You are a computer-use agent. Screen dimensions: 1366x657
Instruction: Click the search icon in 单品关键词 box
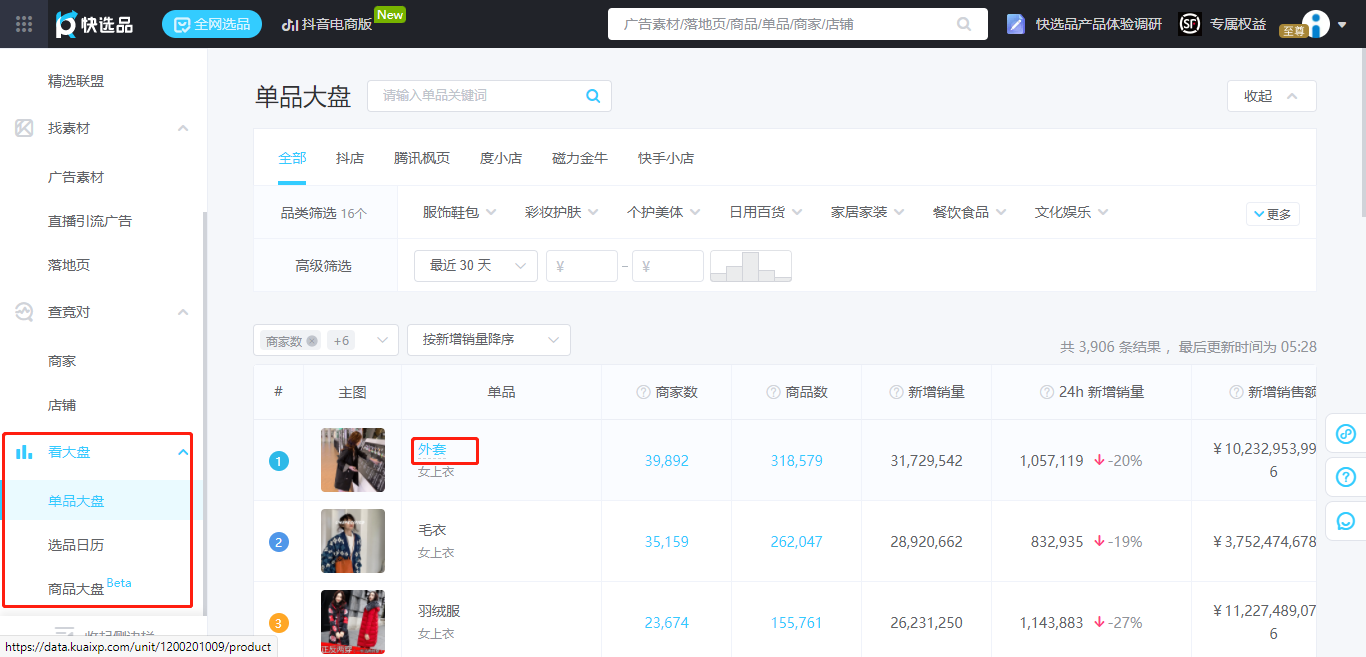[593, 96]
